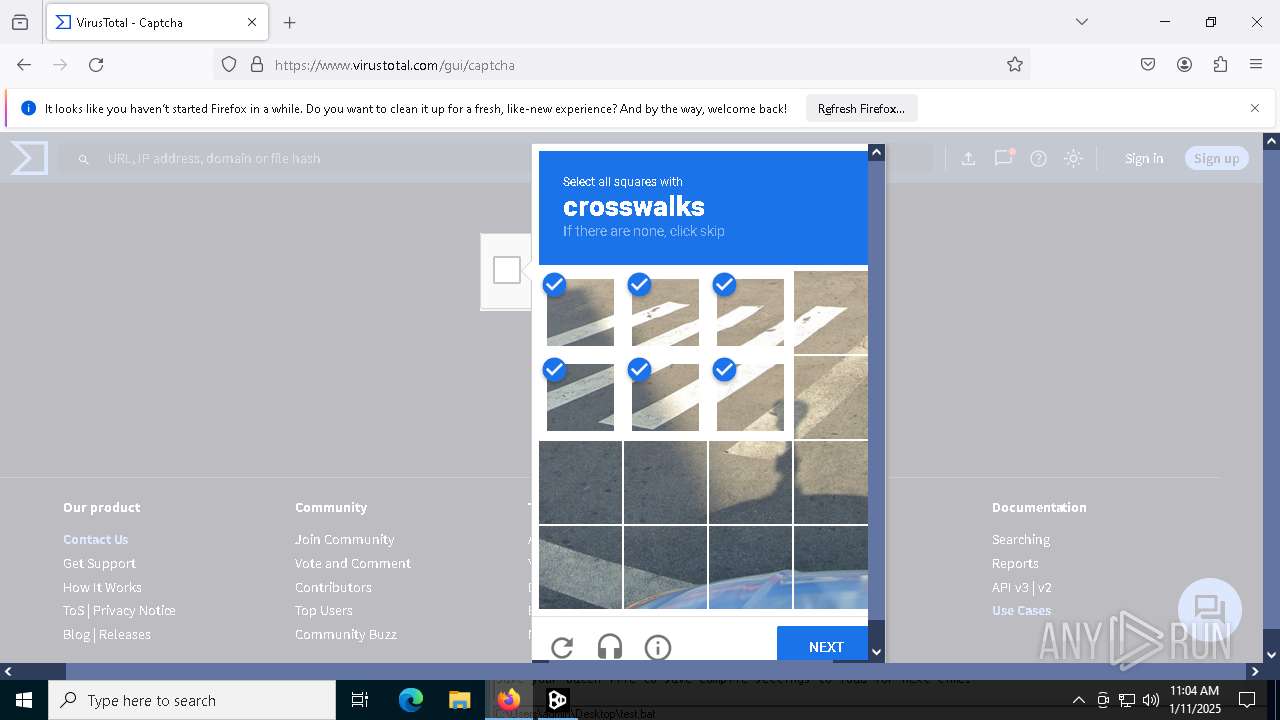Deselect first-row third crosswalk tile
Viewport: 1280px width, 720px height.
click(x=750, y=312)
